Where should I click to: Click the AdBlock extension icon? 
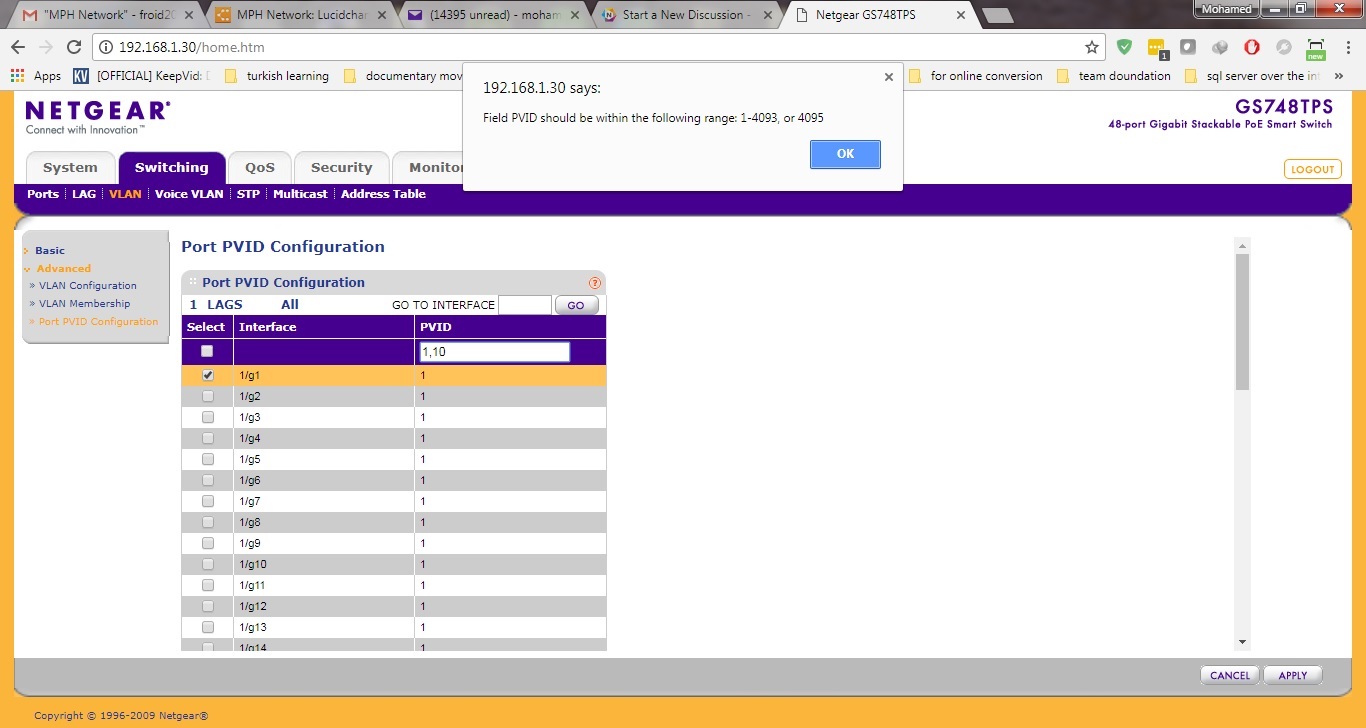1251,47
